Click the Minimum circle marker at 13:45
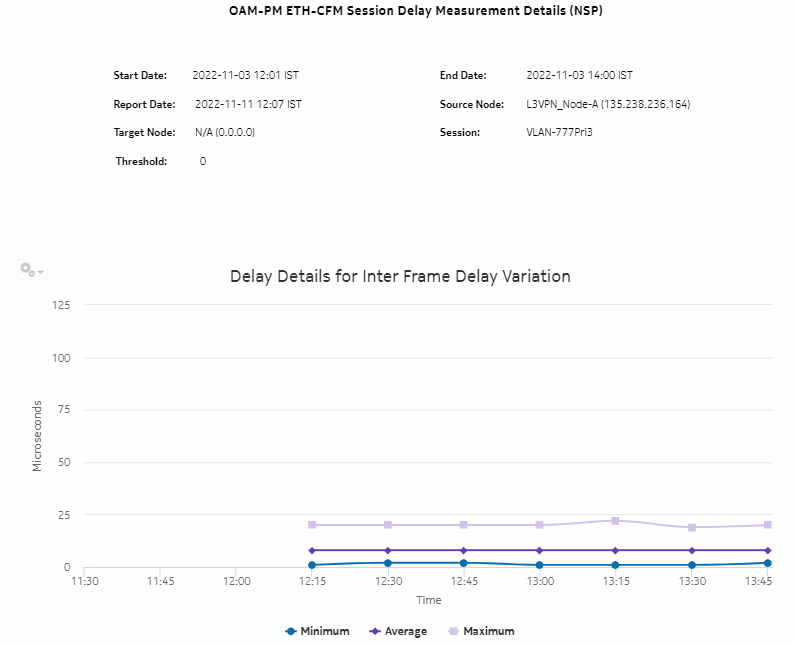The width and height of the screenshot is (794, 645). [767, 563]
